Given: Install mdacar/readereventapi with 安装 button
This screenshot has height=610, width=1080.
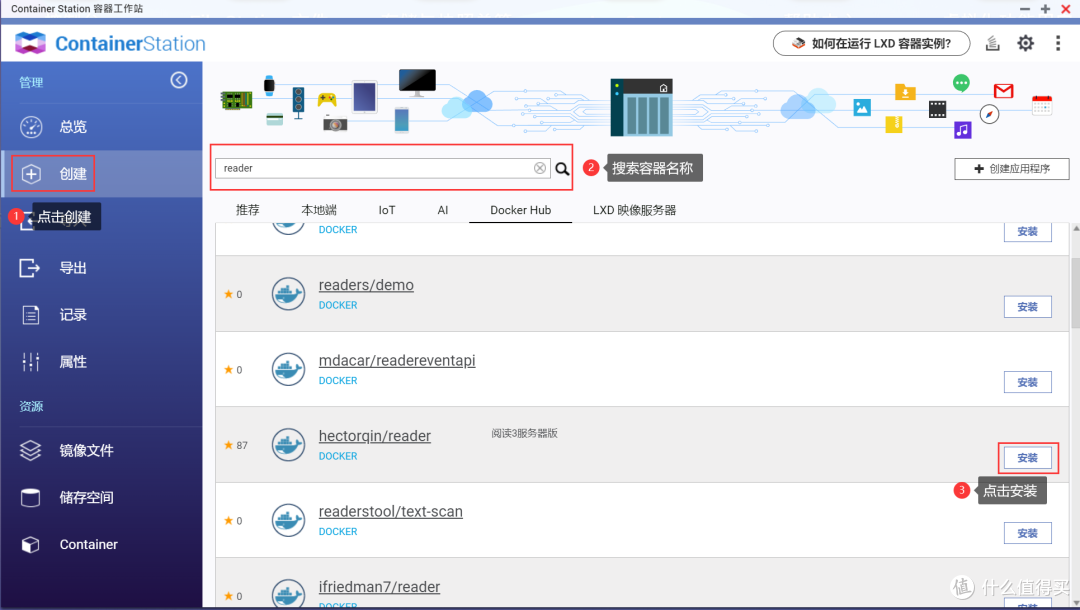Looking at the screenshot, I should pos(1028,382).
